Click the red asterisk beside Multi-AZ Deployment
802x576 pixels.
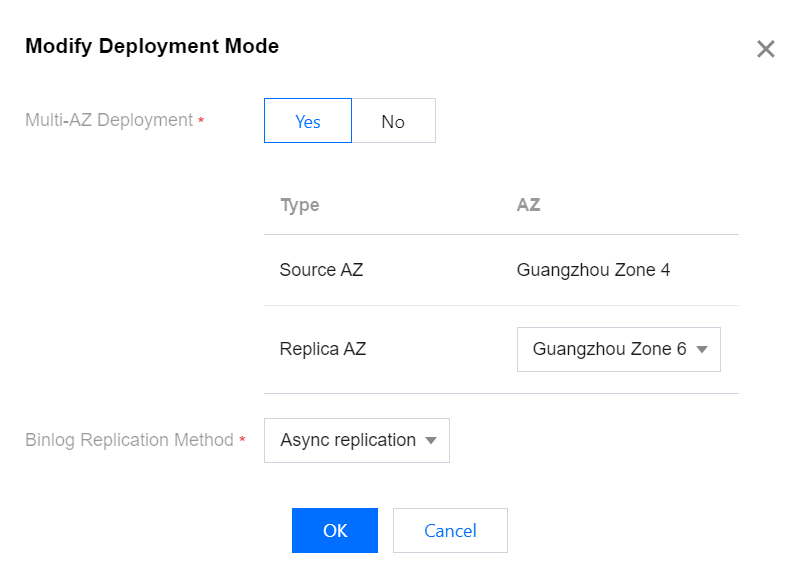(201, 121)
